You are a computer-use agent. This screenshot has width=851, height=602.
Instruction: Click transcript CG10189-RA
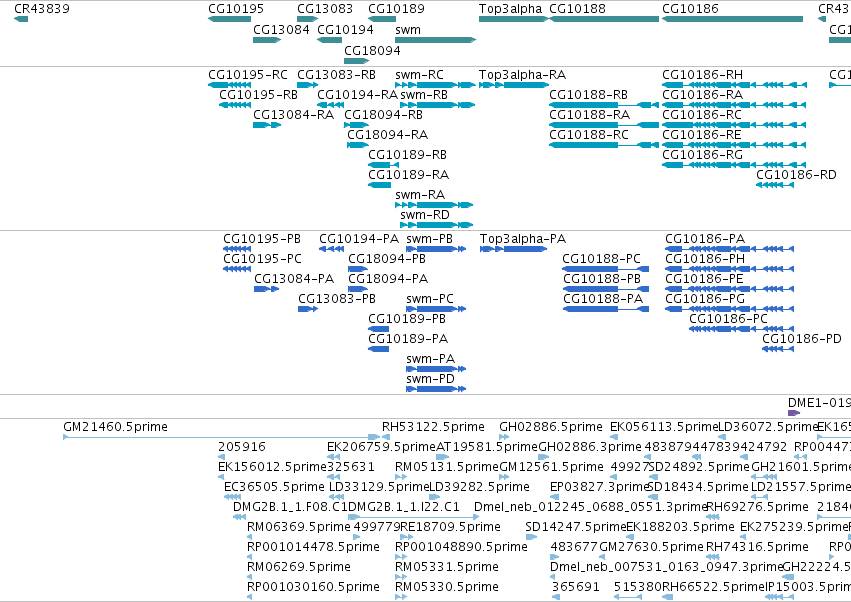(379, 185)
